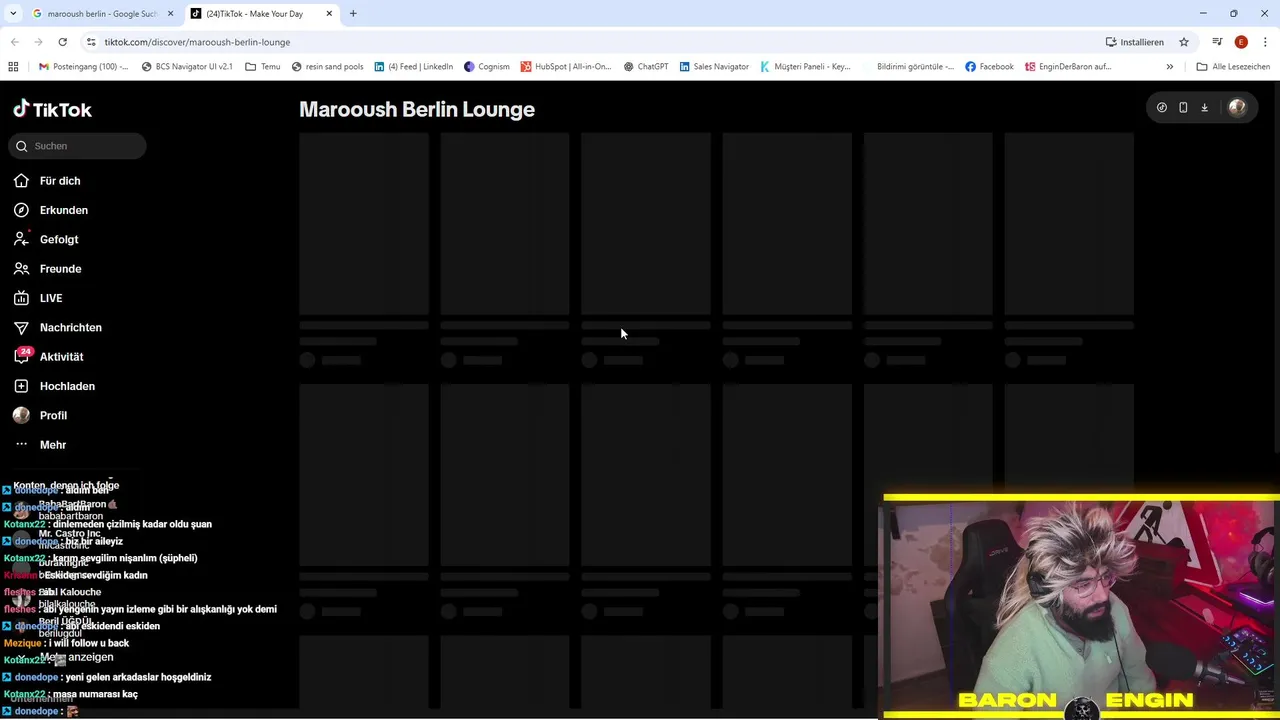The image size is (1280, 720).
Task: Open the Müşteri Paneli bookmark
Action: 805,67
